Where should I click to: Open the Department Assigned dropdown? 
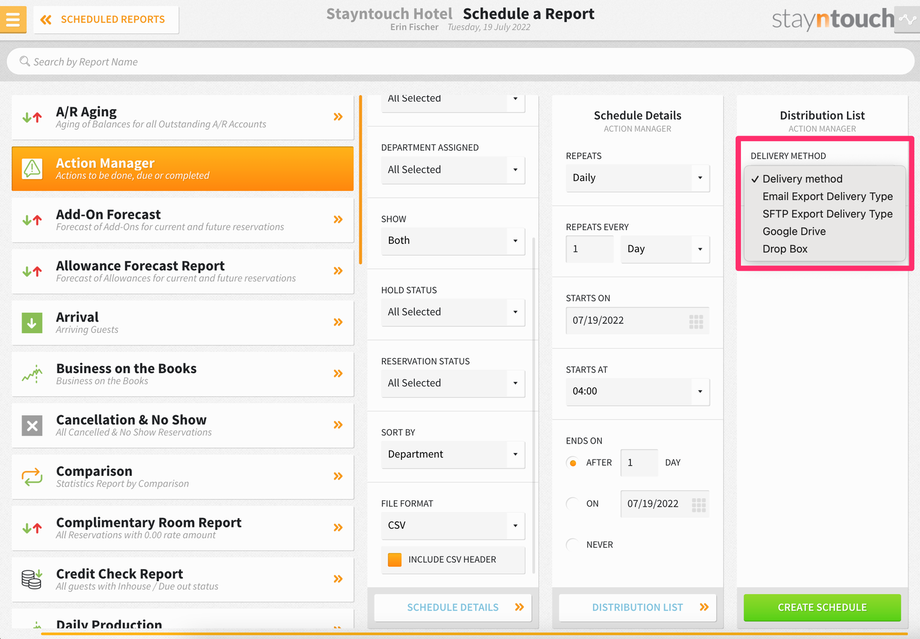click(x=453, y=170)
